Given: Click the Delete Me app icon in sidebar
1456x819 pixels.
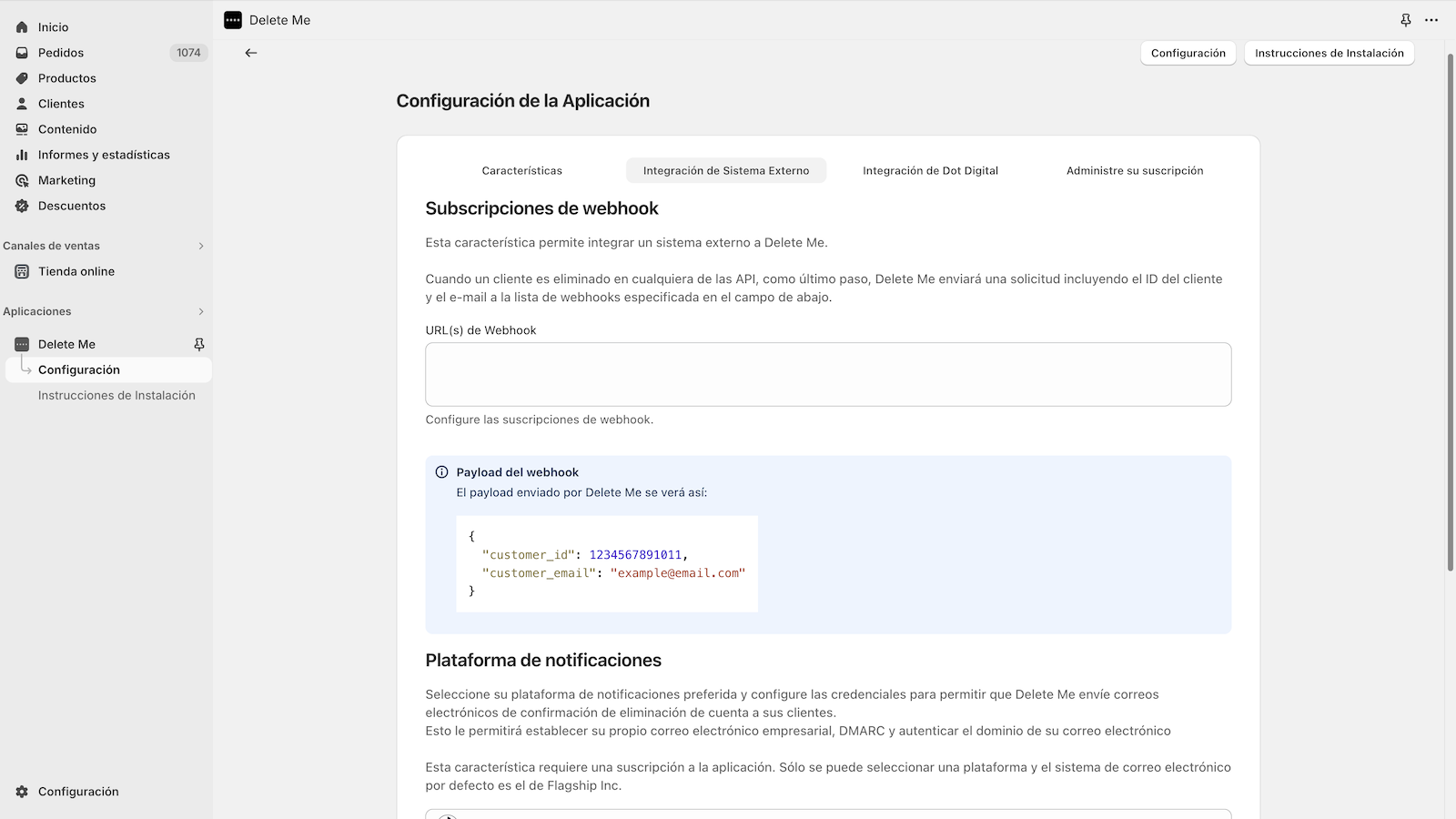Looking at the screenshot, I should (x=22, y=344).
